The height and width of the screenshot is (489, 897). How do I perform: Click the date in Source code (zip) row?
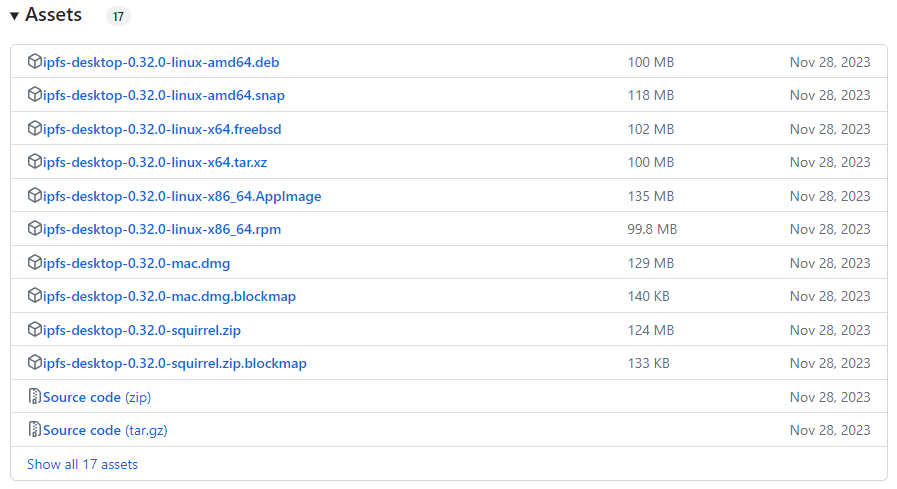point(830,397)
